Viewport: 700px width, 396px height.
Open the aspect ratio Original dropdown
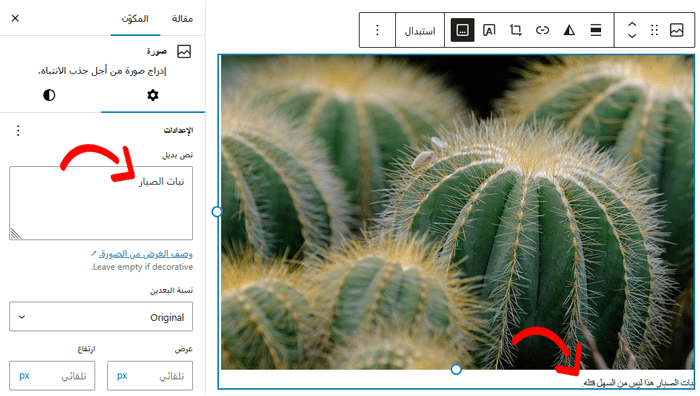pos(101,317)
